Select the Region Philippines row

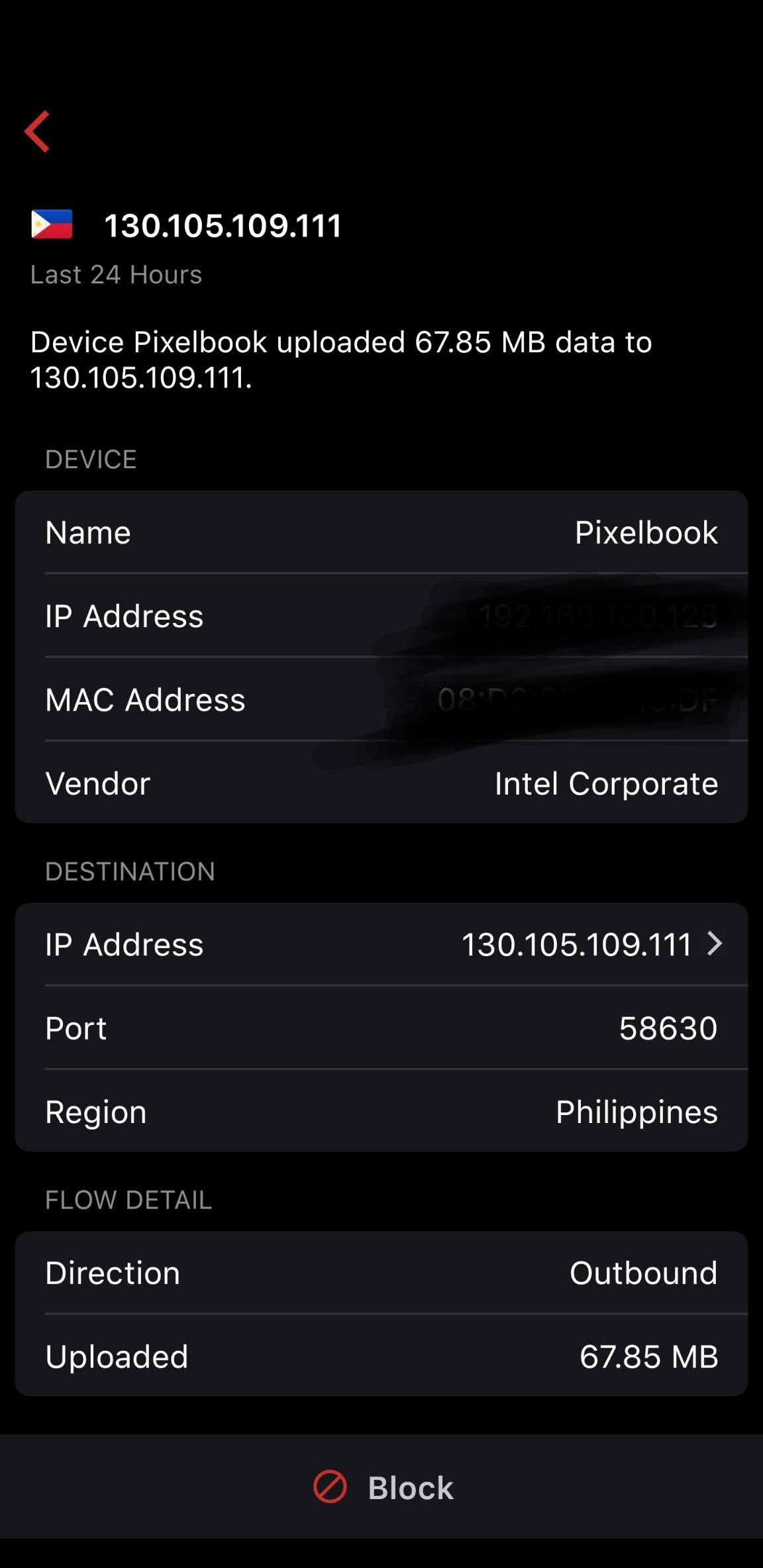(381, 1112)
